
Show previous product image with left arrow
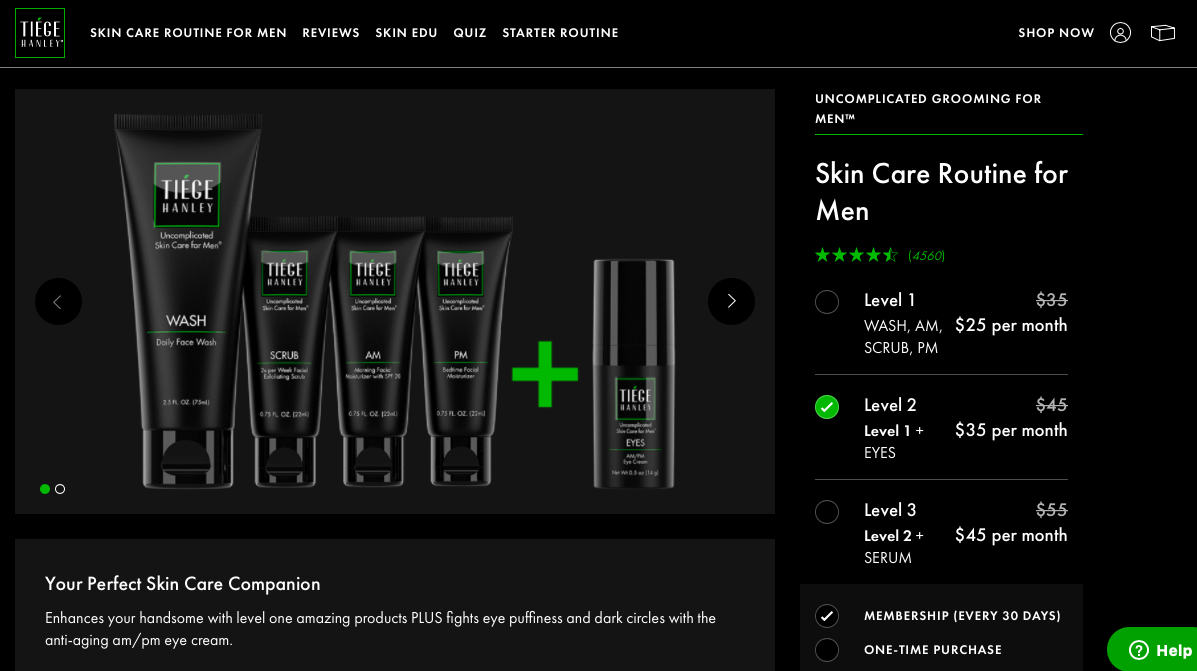(58, 302)
